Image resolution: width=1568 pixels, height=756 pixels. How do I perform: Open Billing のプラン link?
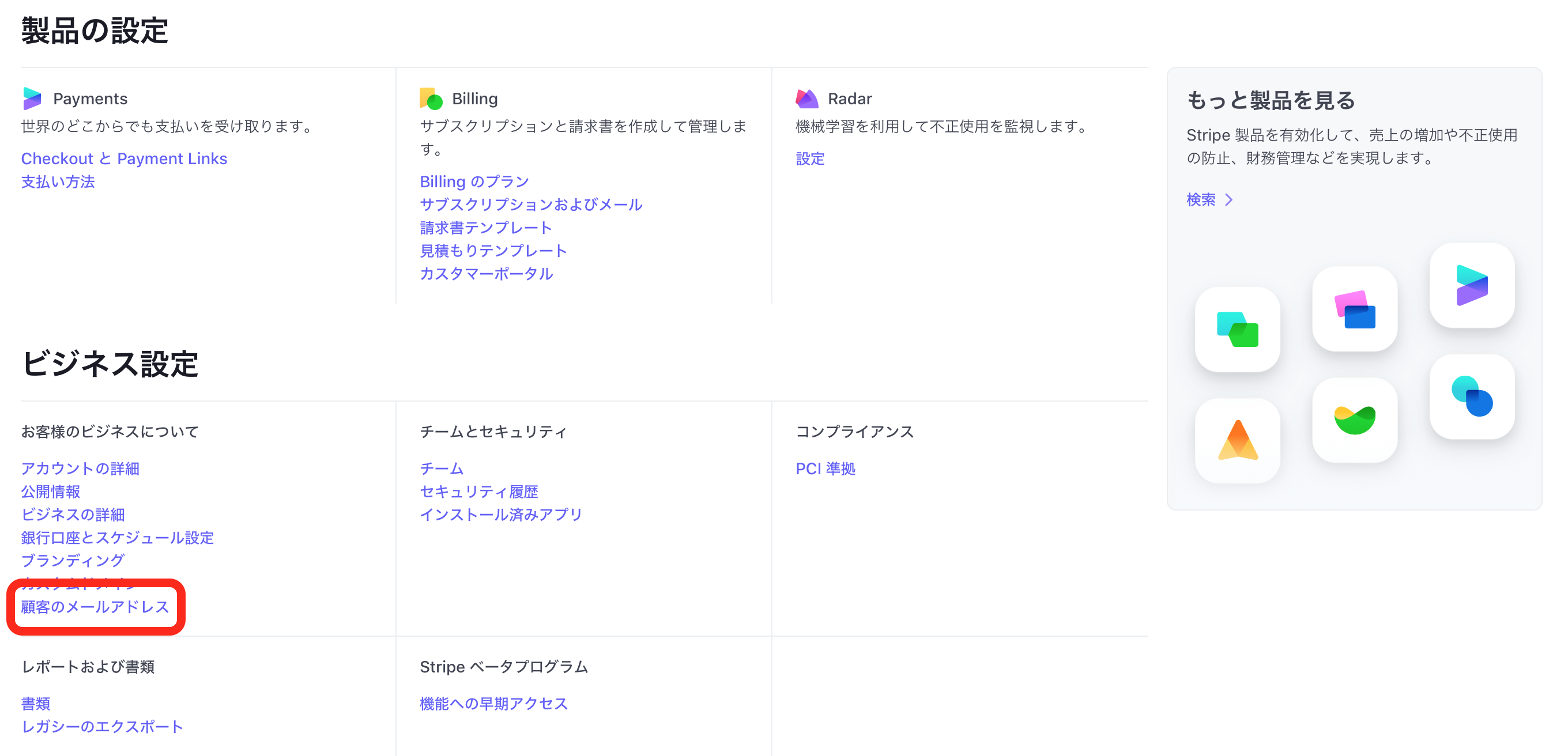pos(474,182)
